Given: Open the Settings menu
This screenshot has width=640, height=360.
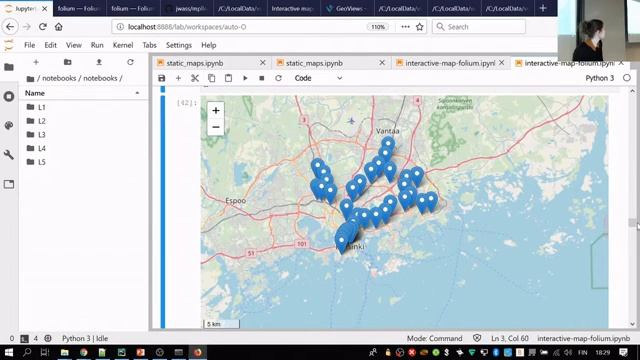Looking at the screenshot, I should (179, 45).
